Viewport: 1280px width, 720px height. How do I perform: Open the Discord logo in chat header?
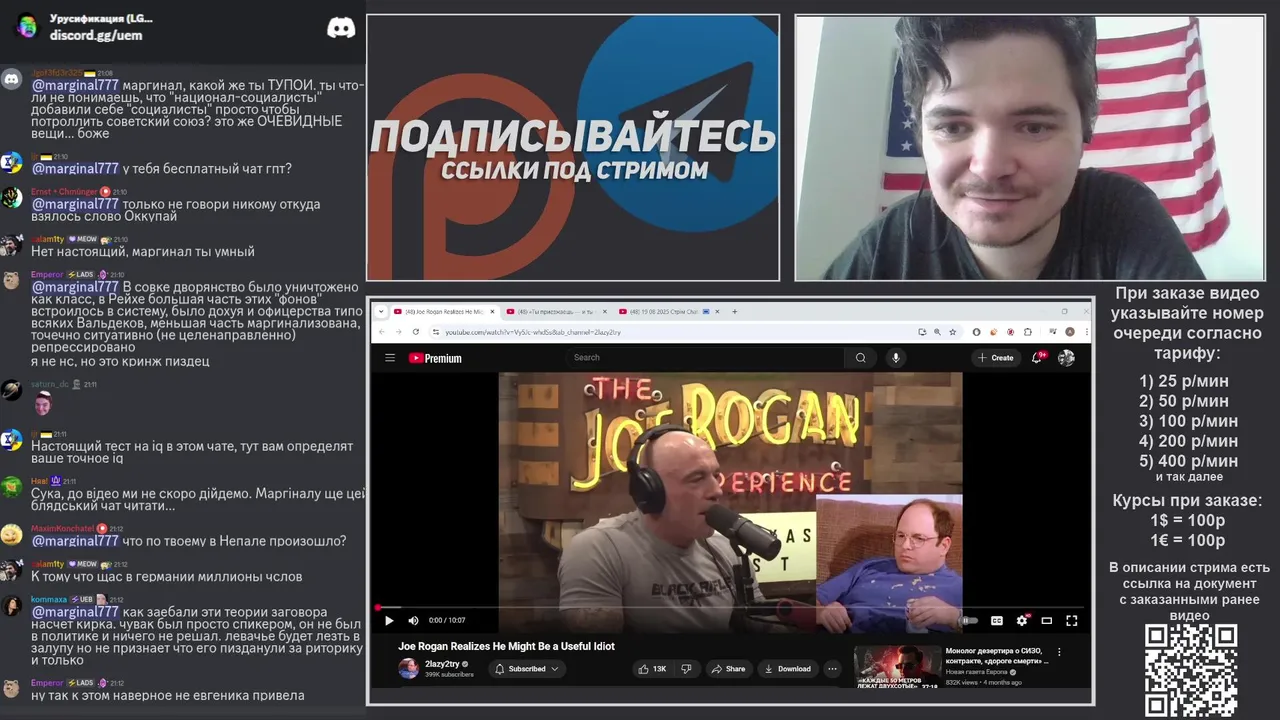pos(341,27)
